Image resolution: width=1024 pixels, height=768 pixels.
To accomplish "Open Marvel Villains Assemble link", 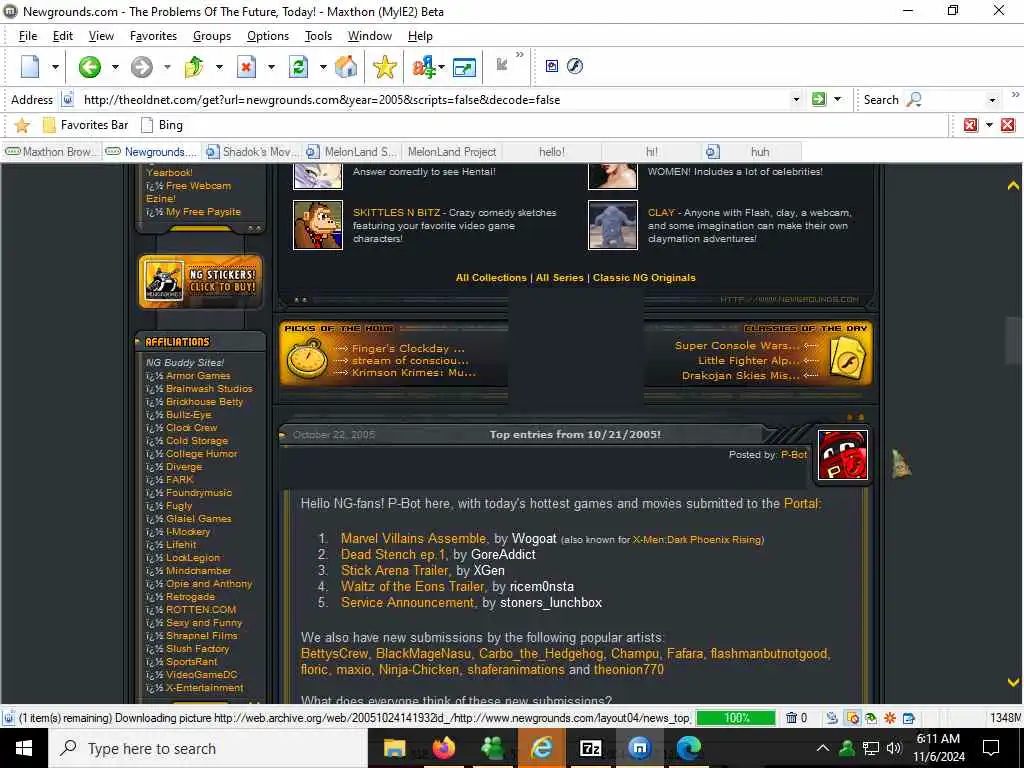I will (413, 539).
